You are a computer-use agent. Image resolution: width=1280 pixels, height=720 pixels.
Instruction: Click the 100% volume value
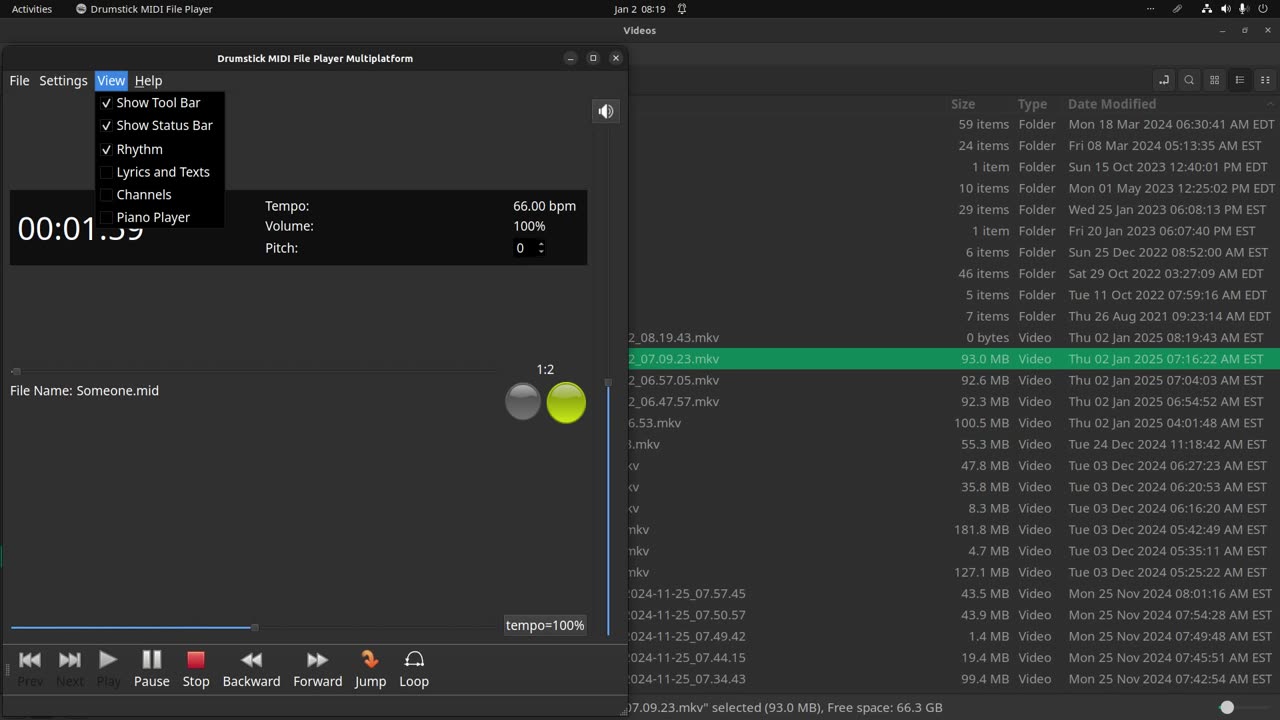coord(529,226)
